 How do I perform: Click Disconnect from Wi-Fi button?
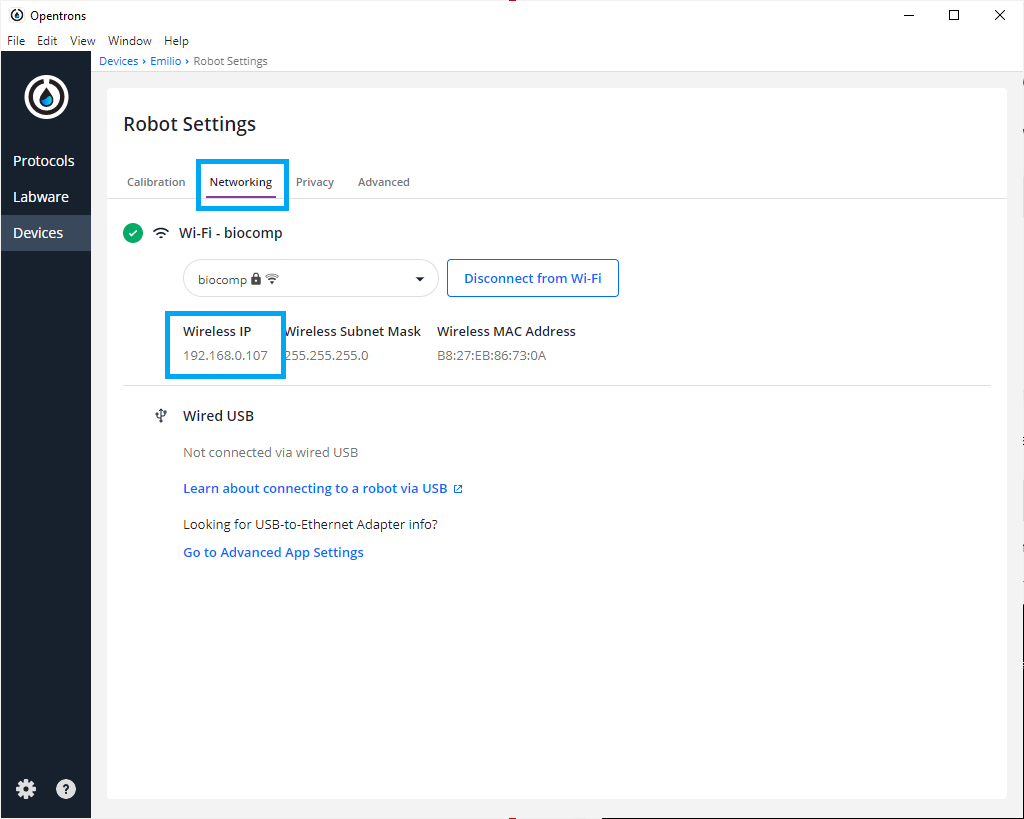533,278
